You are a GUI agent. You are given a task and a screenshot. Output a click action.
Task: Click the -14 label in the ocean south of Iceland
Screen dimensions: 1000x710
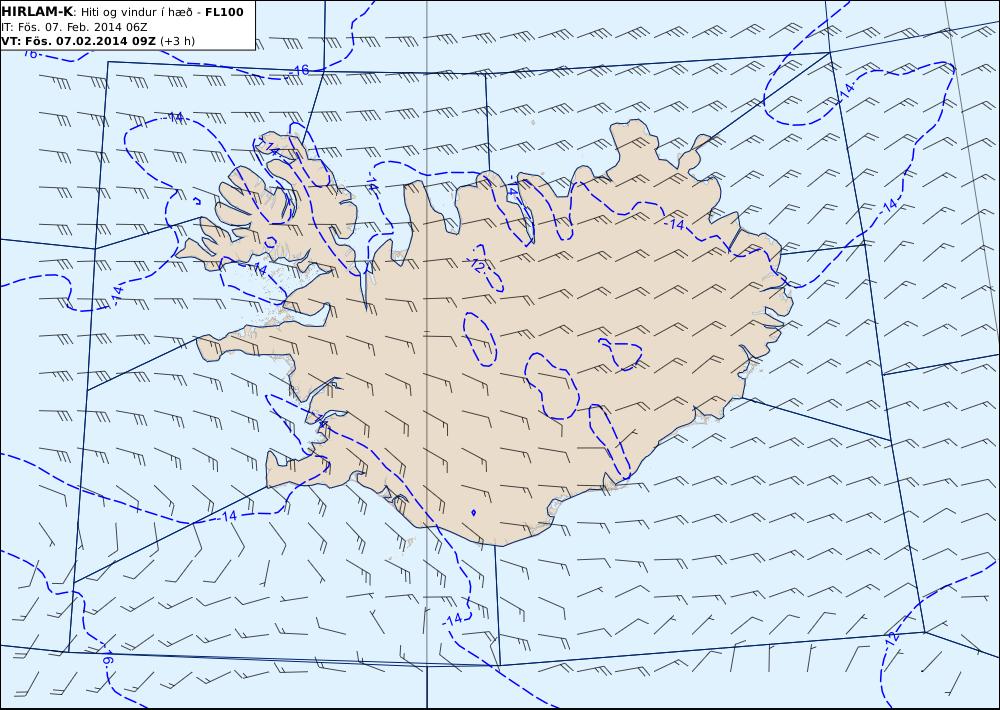tap(453, 619)
